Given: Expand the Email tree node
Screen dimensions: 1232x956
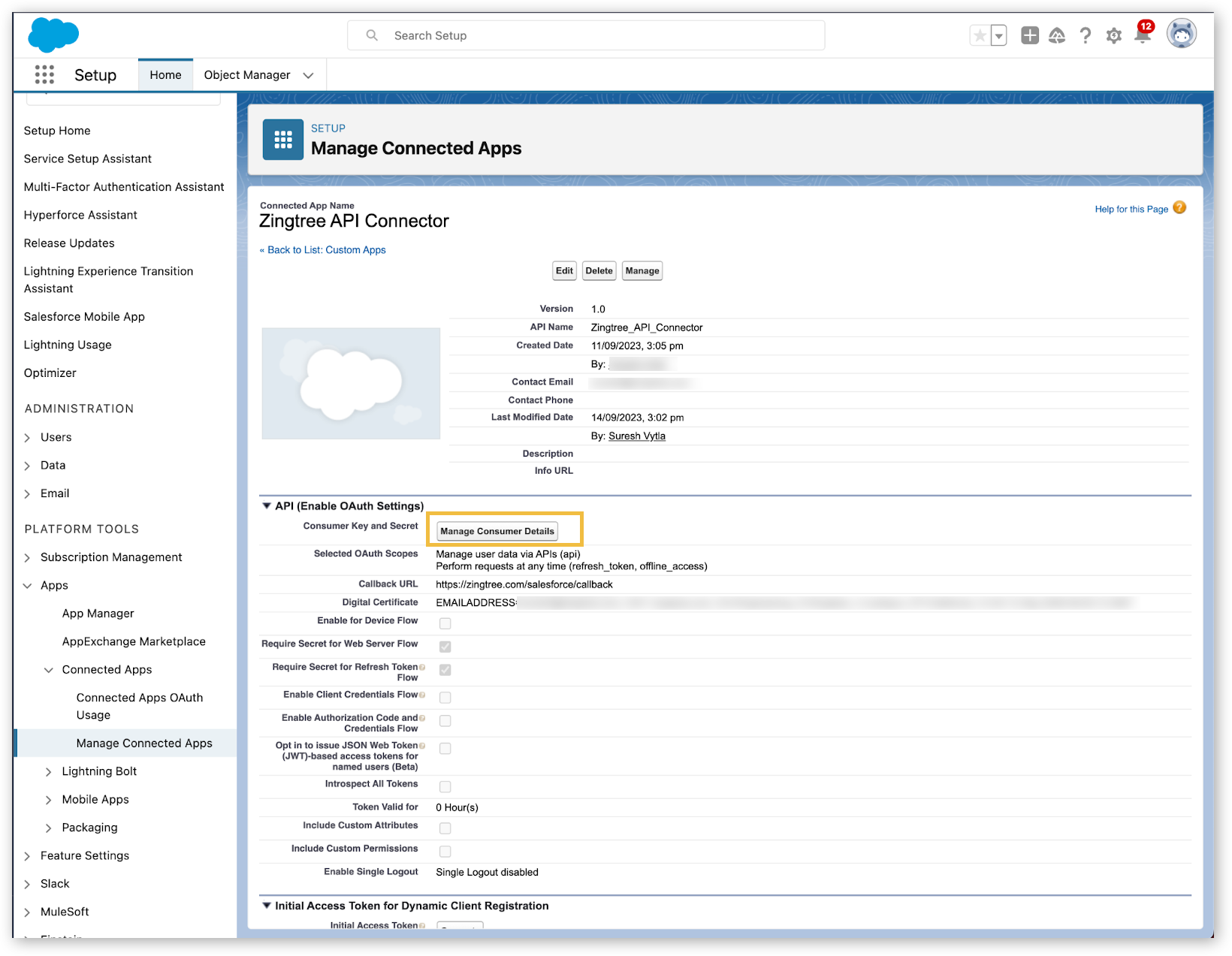Looking at the screenshot, I should 28,494.
